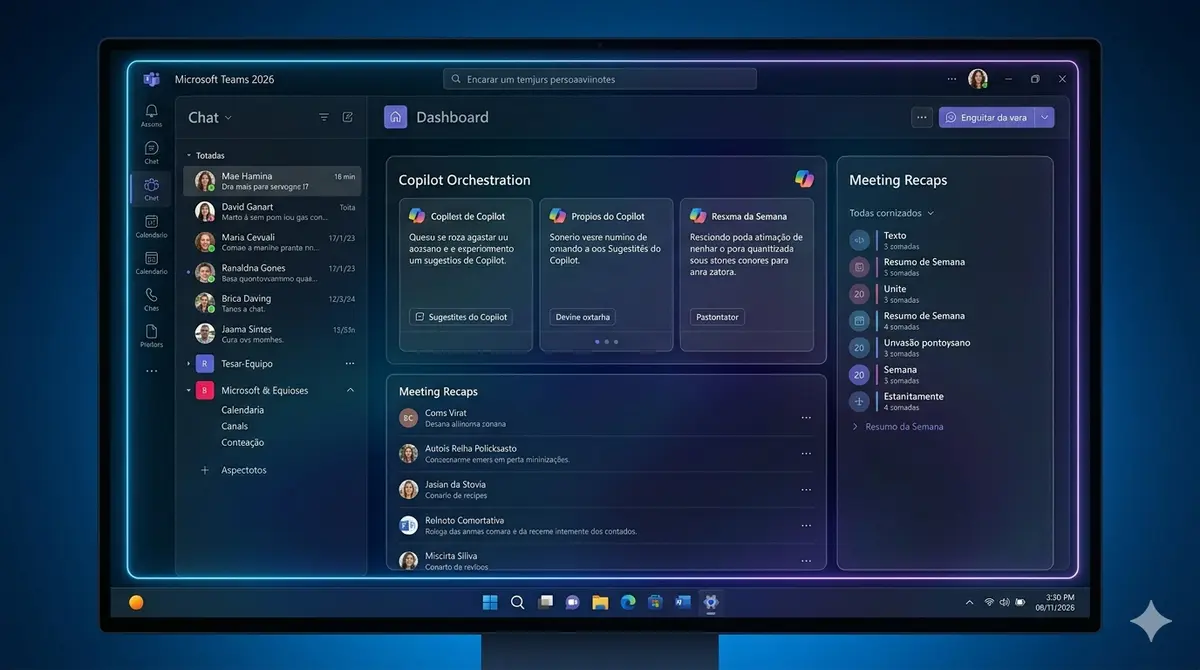Open David Ganart chat
Screen dimensions: 1200x670
(x=272, y=212)
